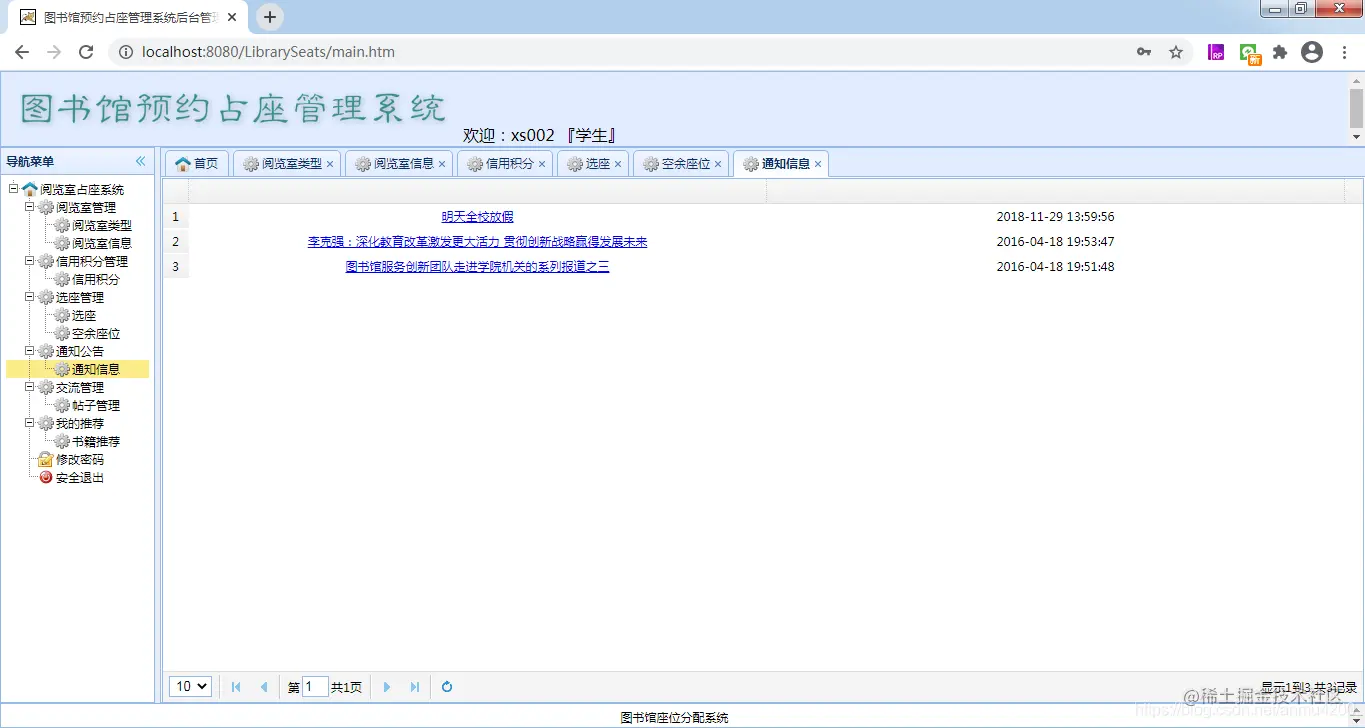Image resolution: width=1365 pixels, height=728 pixels.
Task: Collapse the navigation menu with the double-arrow icon
Action: pos(140,161)
